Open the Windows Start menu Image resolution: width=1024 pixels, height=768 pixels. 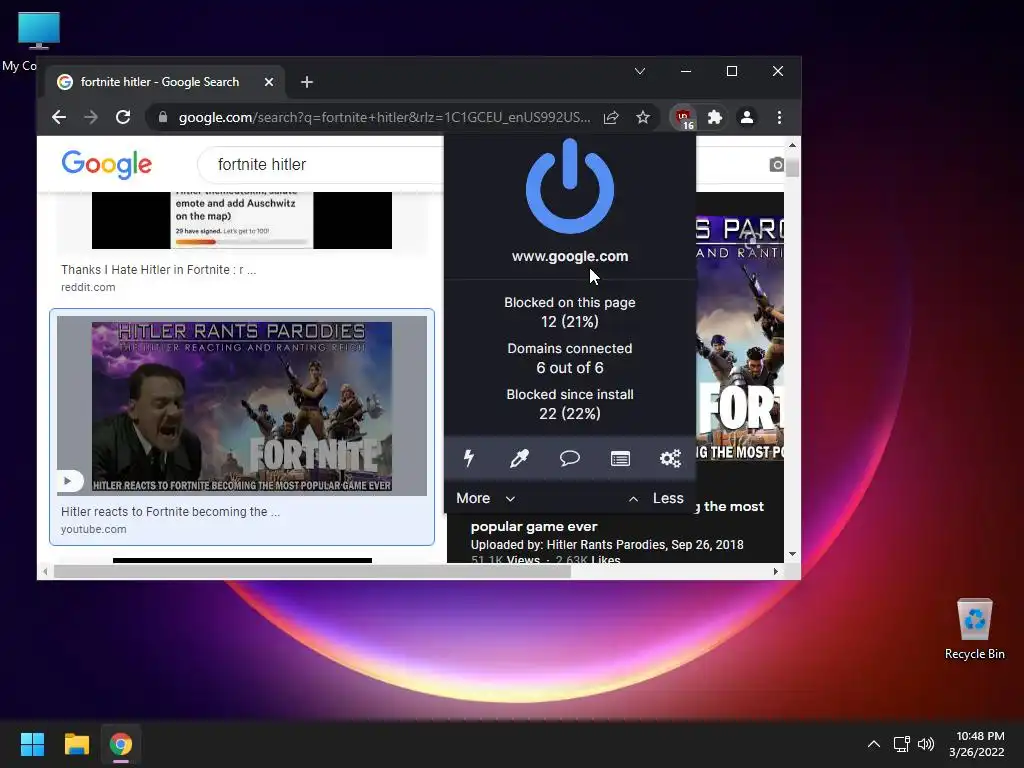tap(32, 744)
